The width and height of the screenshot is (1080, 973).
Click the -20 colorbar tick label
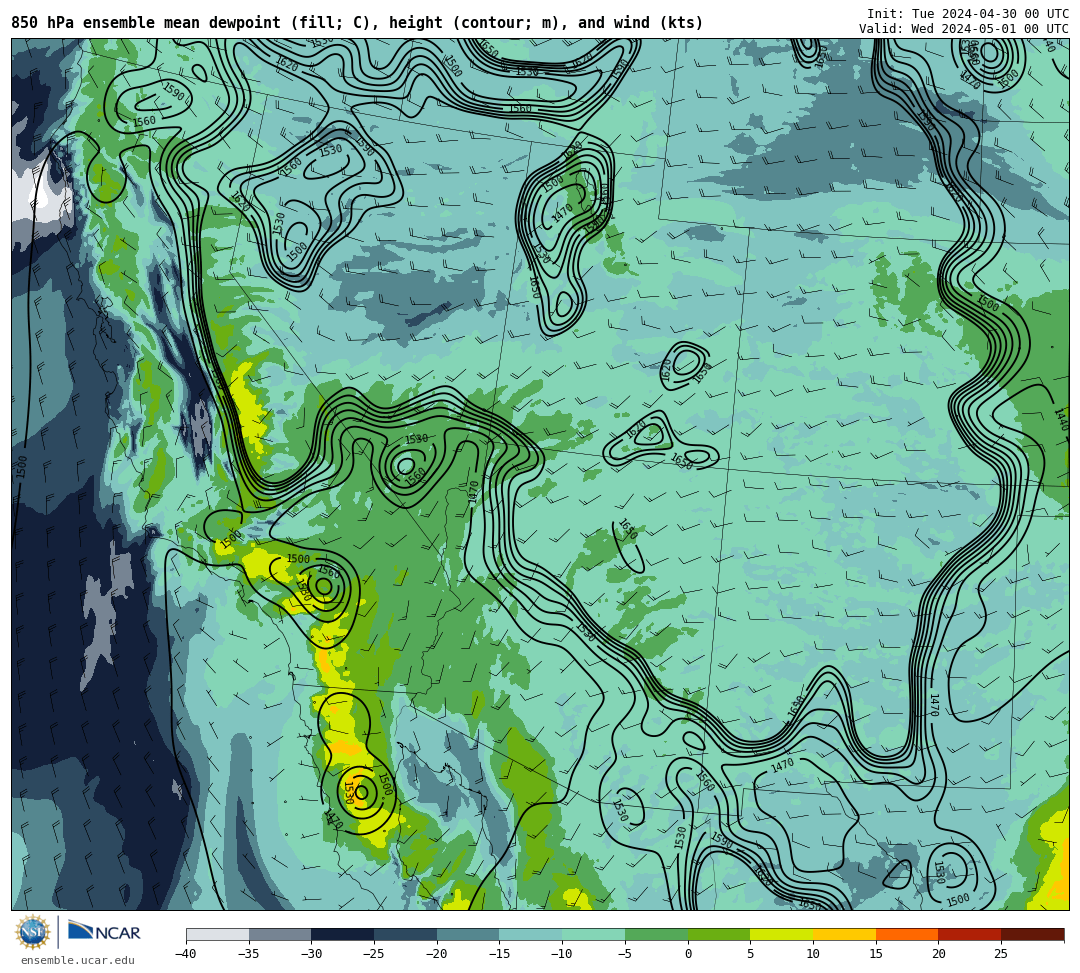click(x=437, y=954)
